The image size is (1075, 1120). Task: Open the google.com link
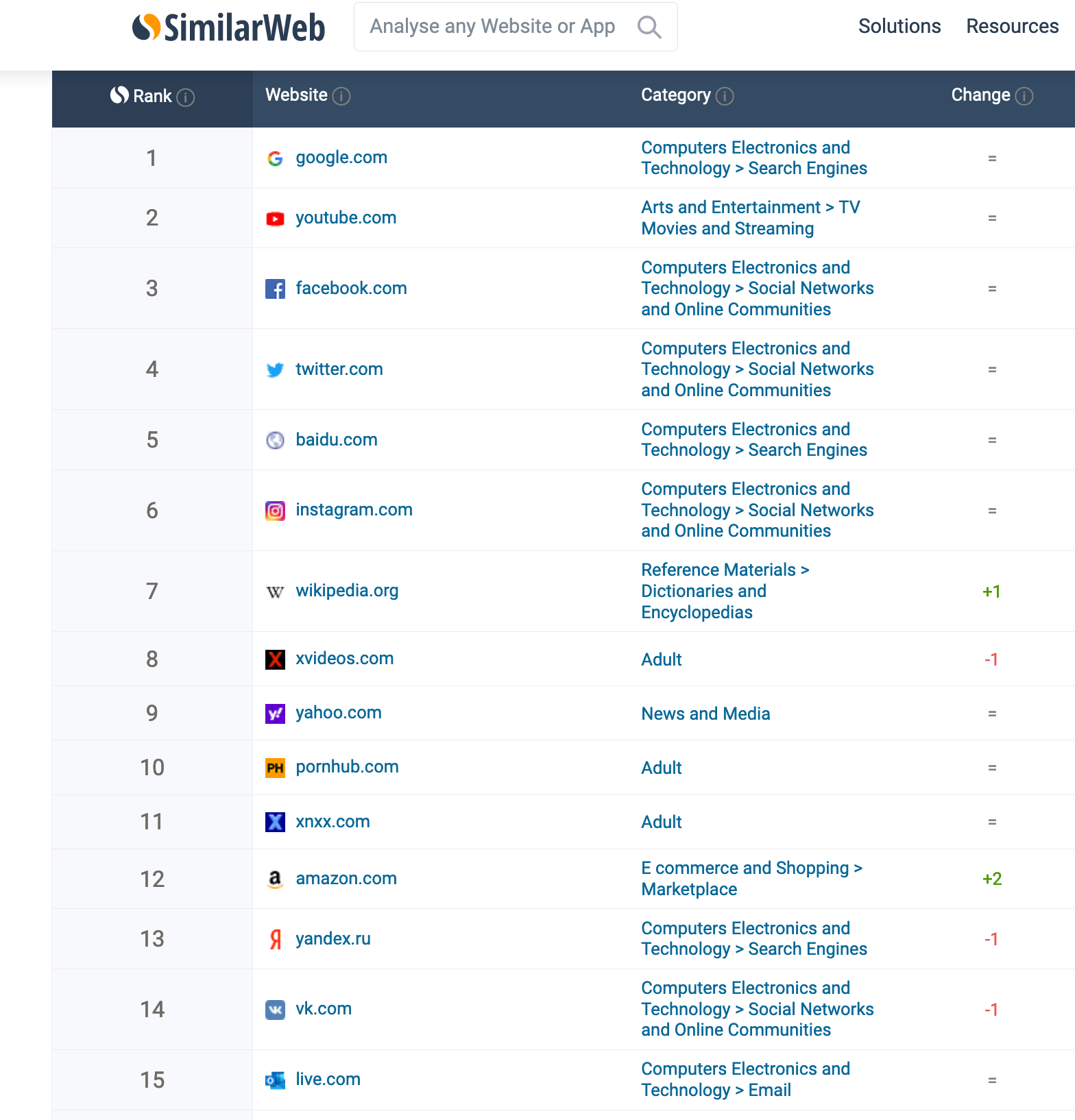[x=341, y=158]
